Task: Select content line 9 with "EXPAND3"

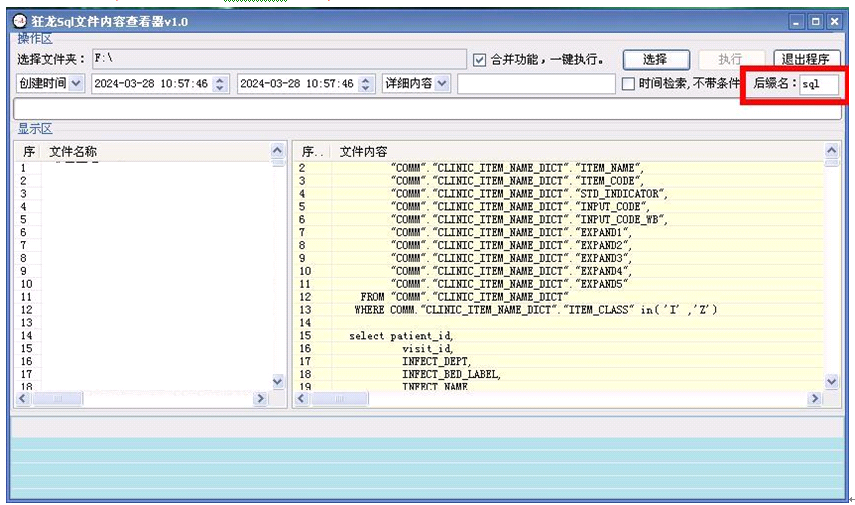Action: point(559,258)
